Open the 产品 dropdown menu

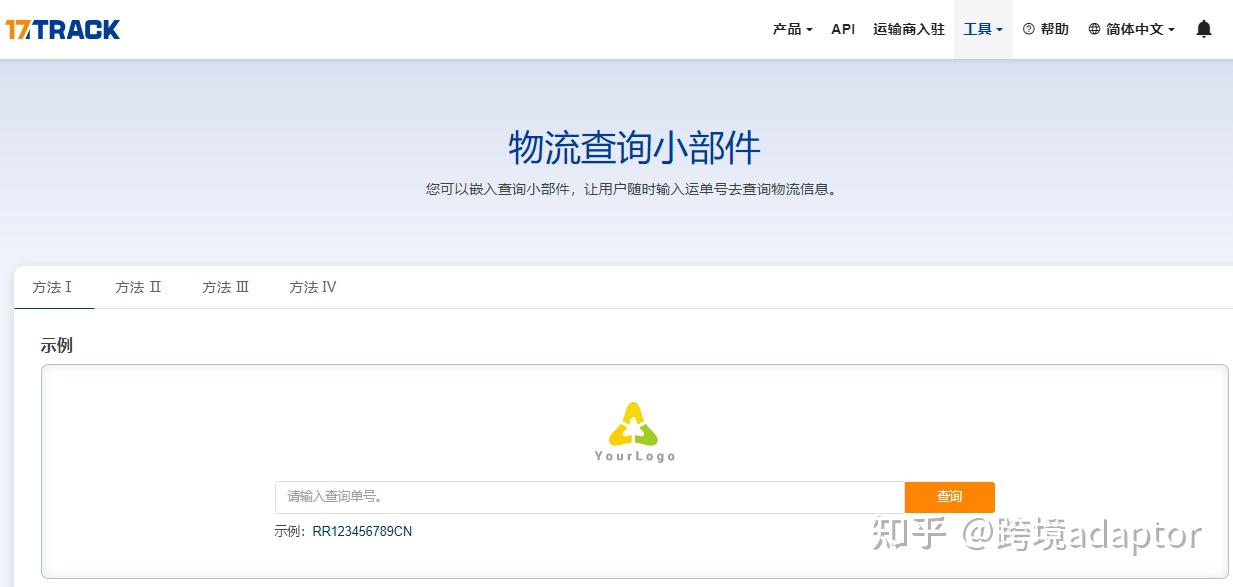(791, 29)
